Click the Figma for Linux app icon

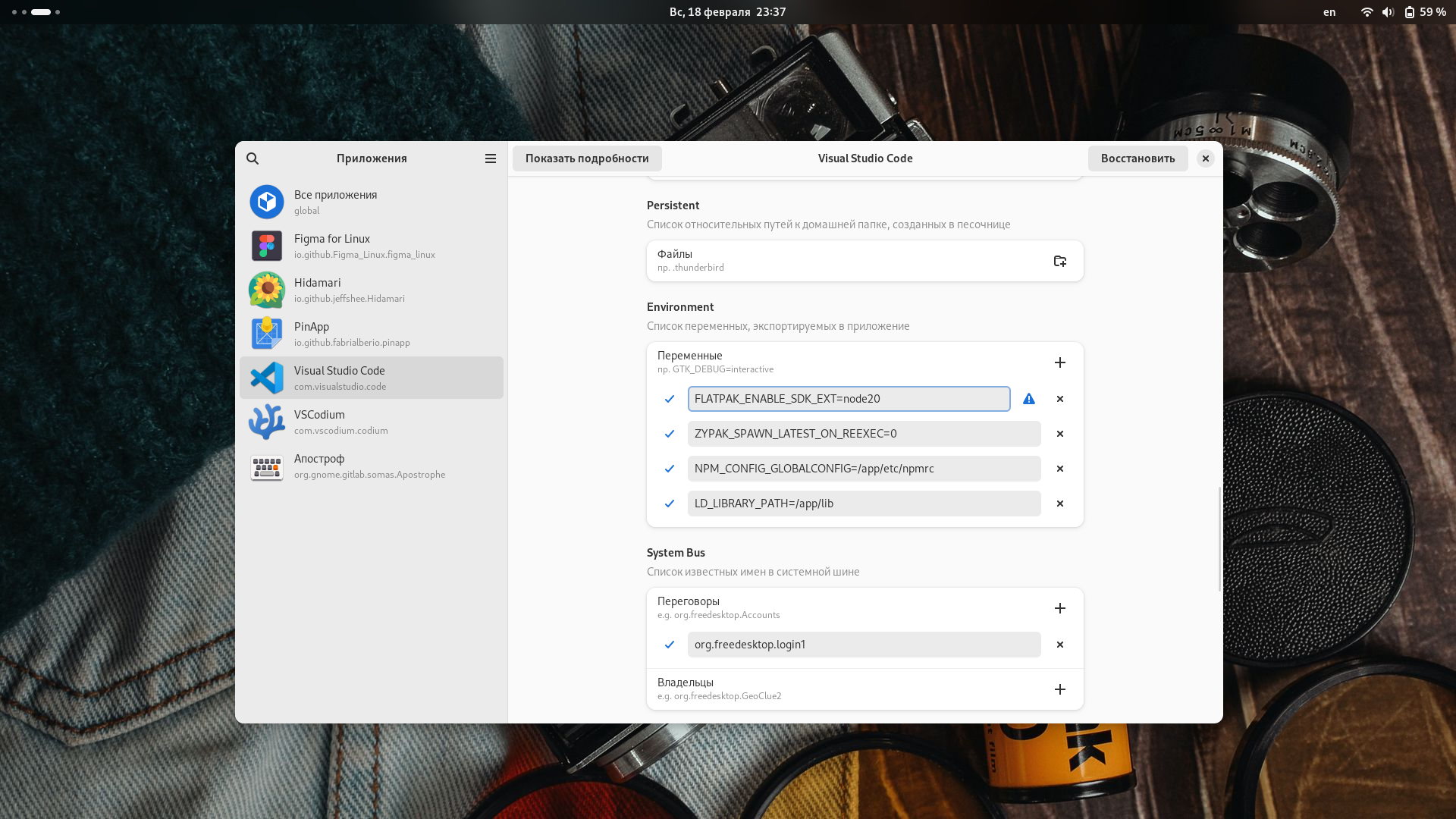(267, 246)
